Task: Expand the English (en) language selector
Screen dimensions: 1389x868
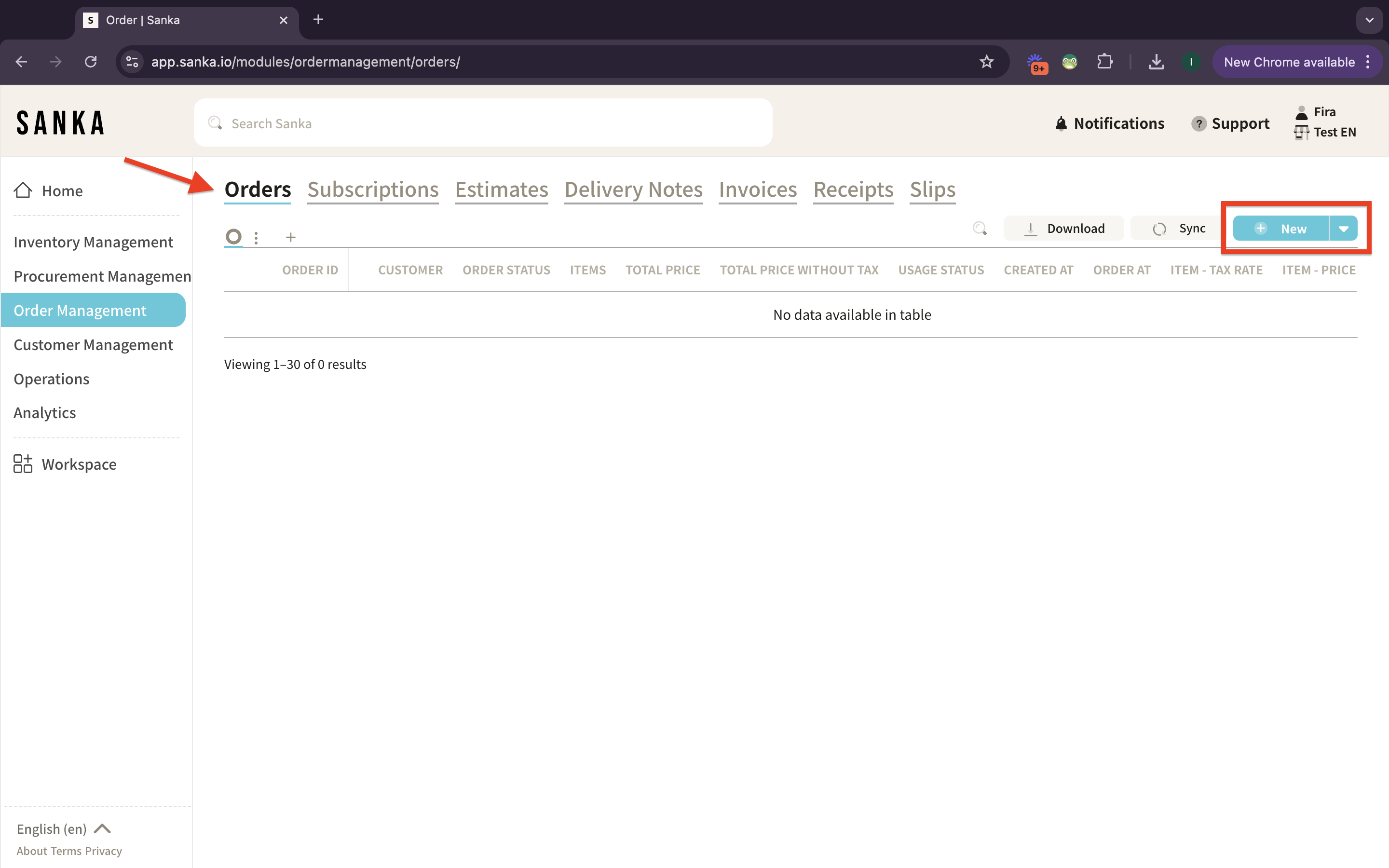Action: pyautogui.click(x=63, y=828)
